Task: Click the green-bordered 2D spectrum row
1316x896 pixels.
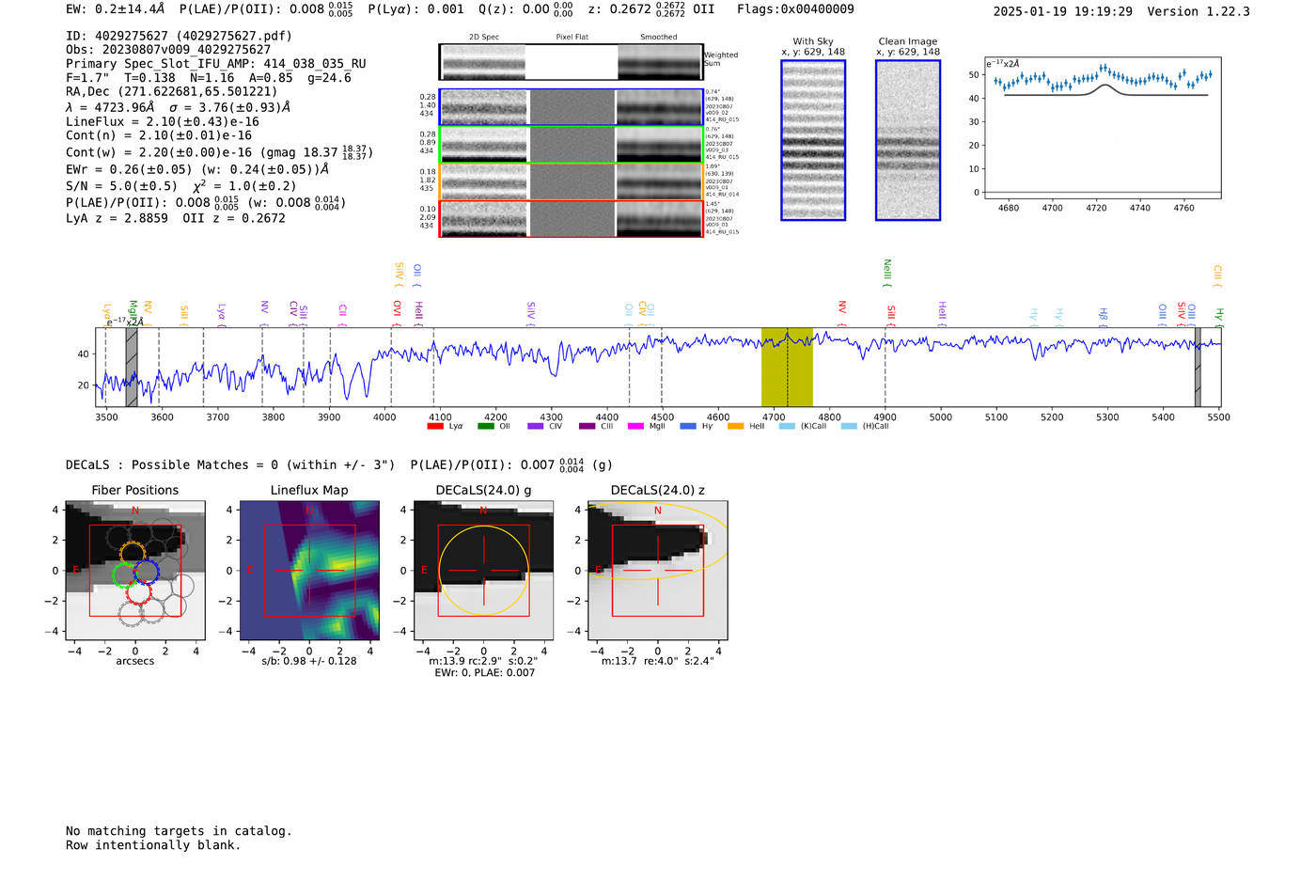Action: [x=572, y=145]
